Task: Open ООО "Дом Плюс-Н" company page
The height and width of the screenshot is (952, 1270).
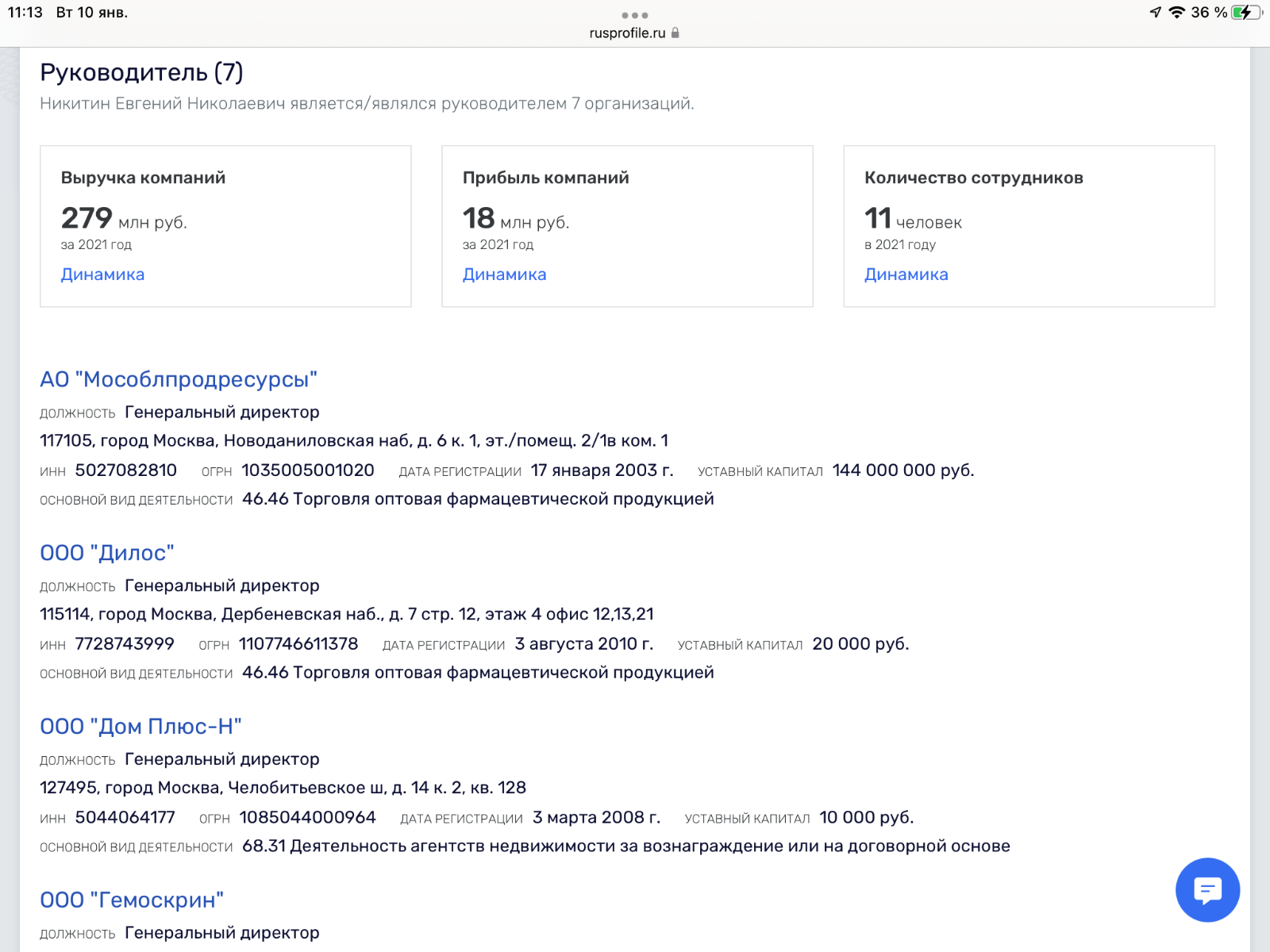Action: coord(140,727)
